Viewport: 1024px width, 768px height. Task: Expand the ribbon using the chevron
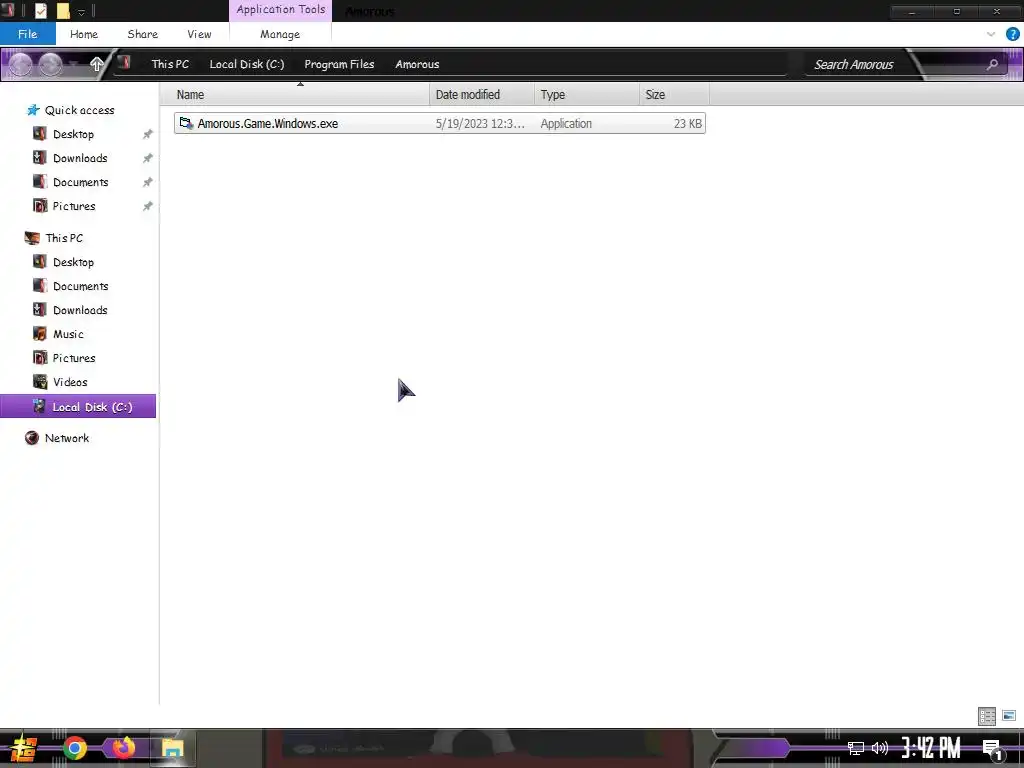click(991, 34)
